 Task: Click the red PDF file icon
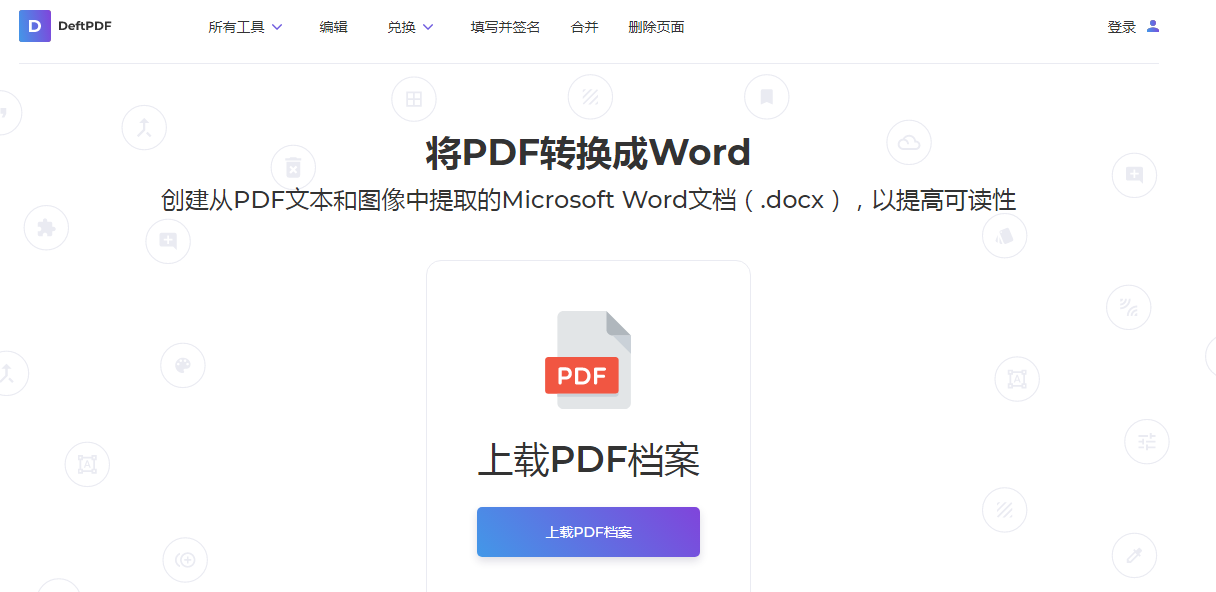[x=589, y=360]
